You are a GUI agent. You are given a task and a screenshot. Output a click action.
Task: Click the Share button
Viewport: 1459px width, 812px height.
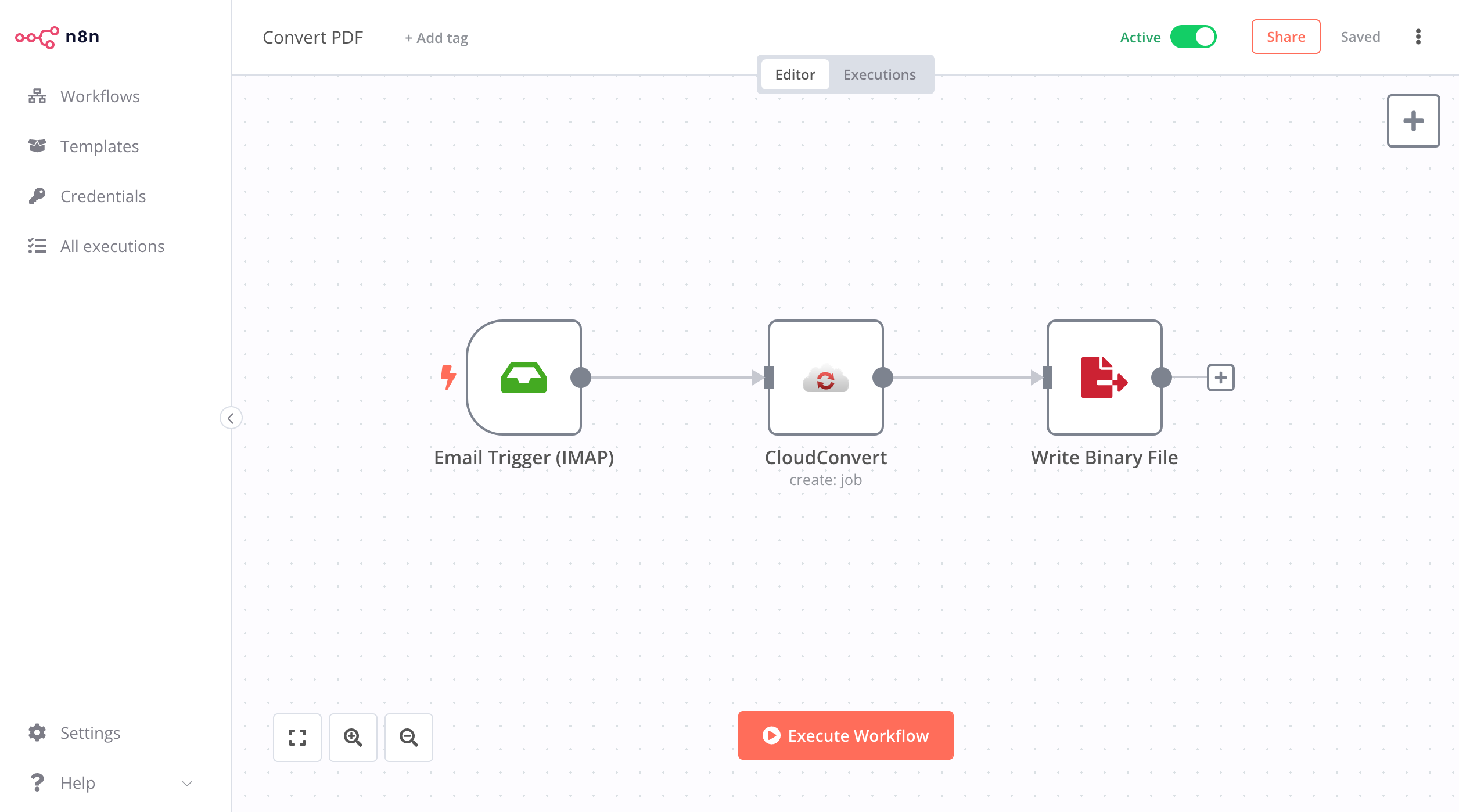tap(1285, 37)
